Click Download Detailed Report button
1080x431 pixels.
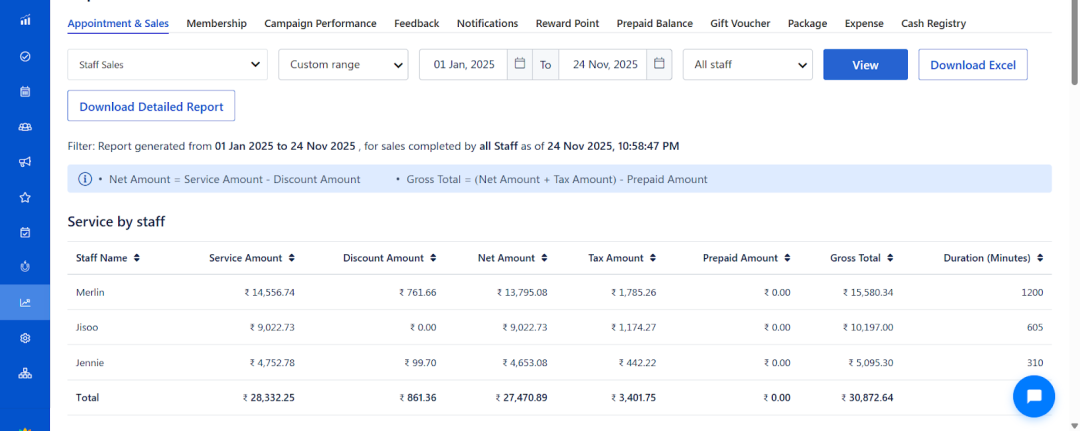click(151, 106)
